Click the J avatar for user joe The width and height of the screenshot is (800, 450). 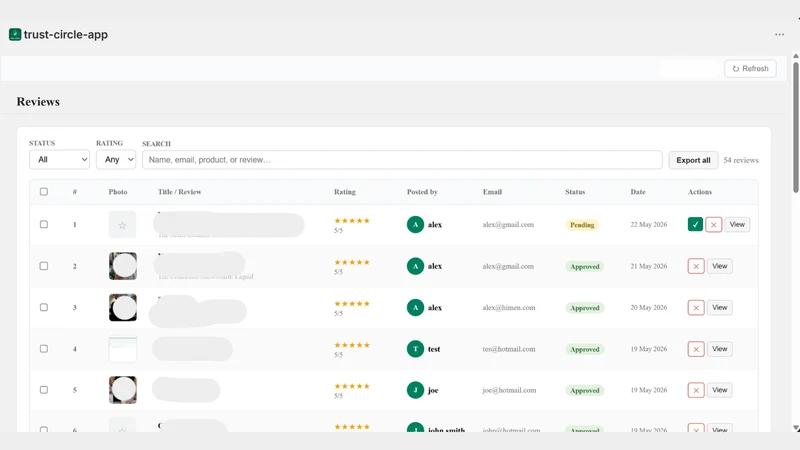click(415, 390)
